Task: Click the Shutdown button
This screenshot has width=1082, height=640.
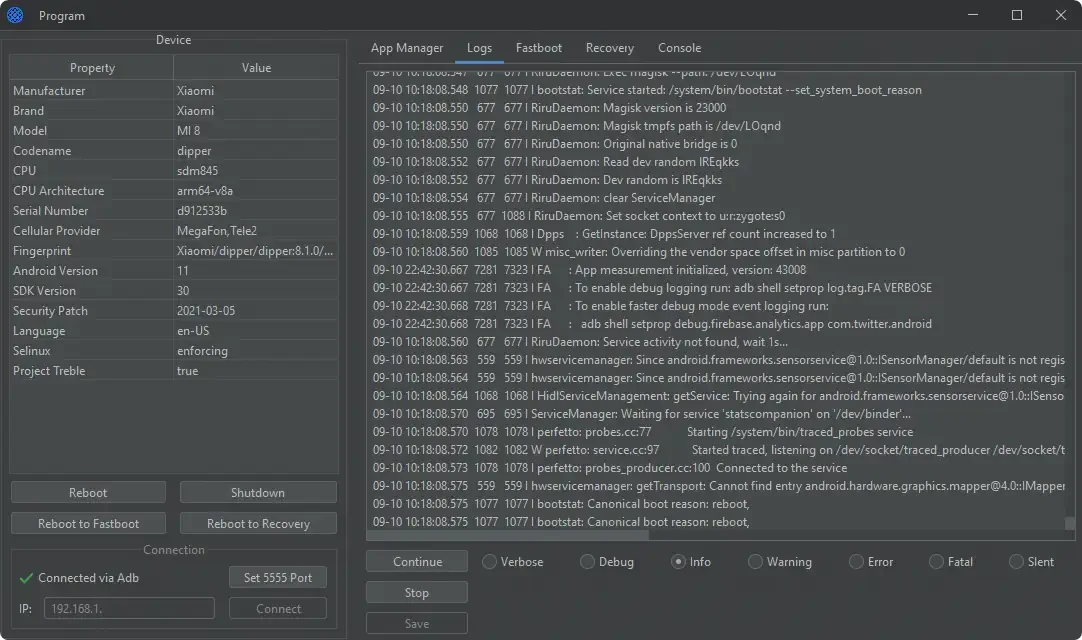Action: pyautogui.click(x=258, y=493)
